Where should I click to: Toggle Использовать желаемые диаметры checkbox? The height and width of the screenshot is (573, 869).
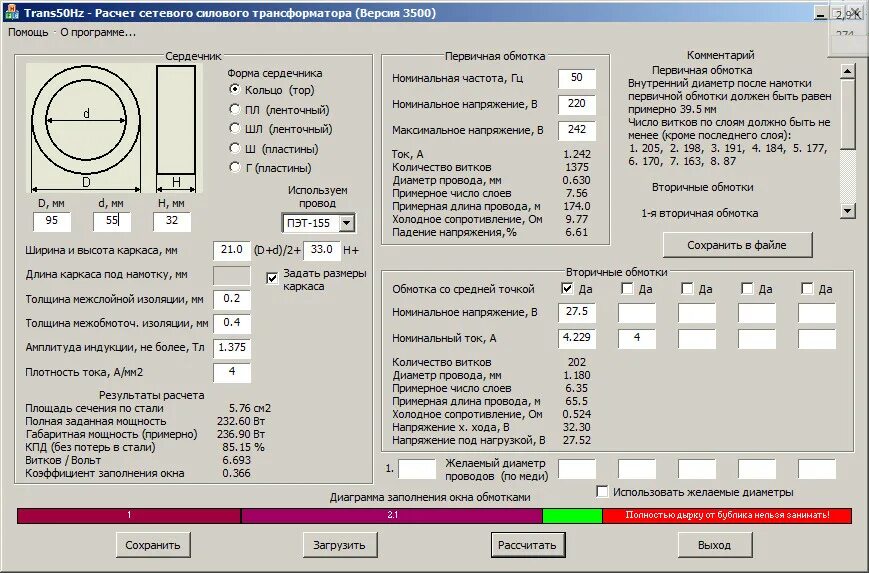point(602,492)
